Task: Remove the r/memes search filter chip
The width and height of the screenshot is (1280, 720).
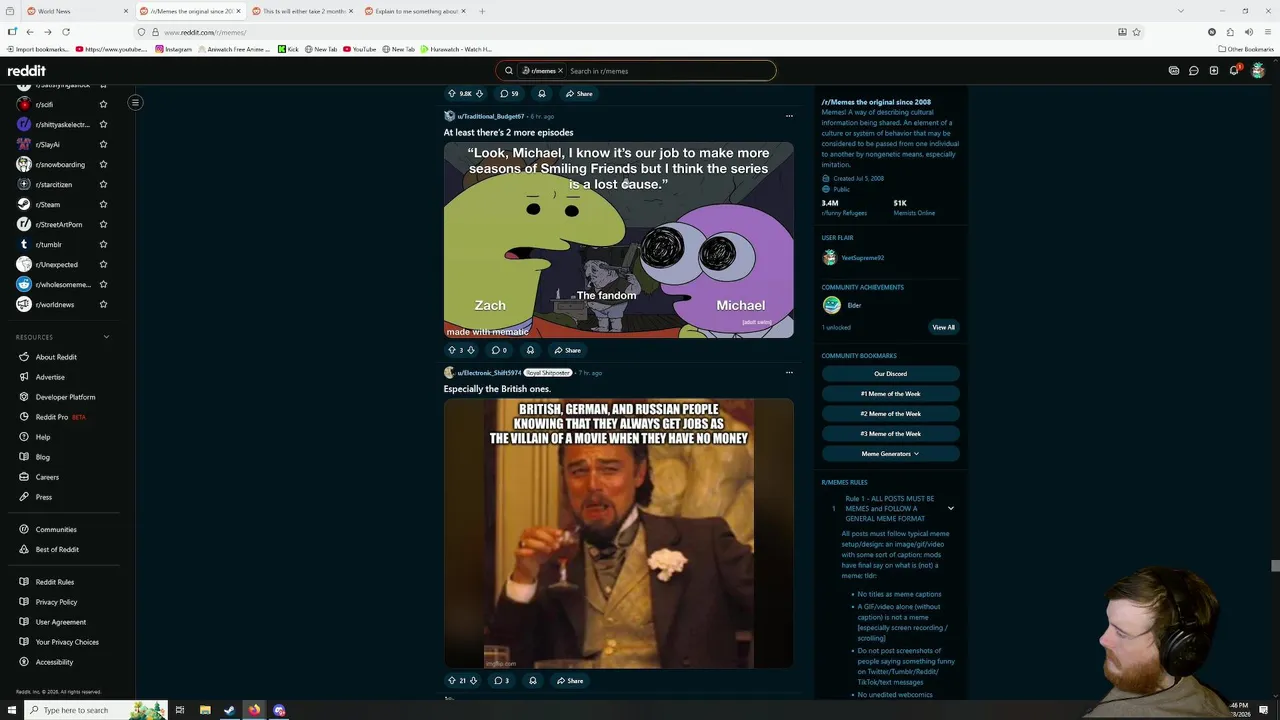Action: tap(560, 71)
